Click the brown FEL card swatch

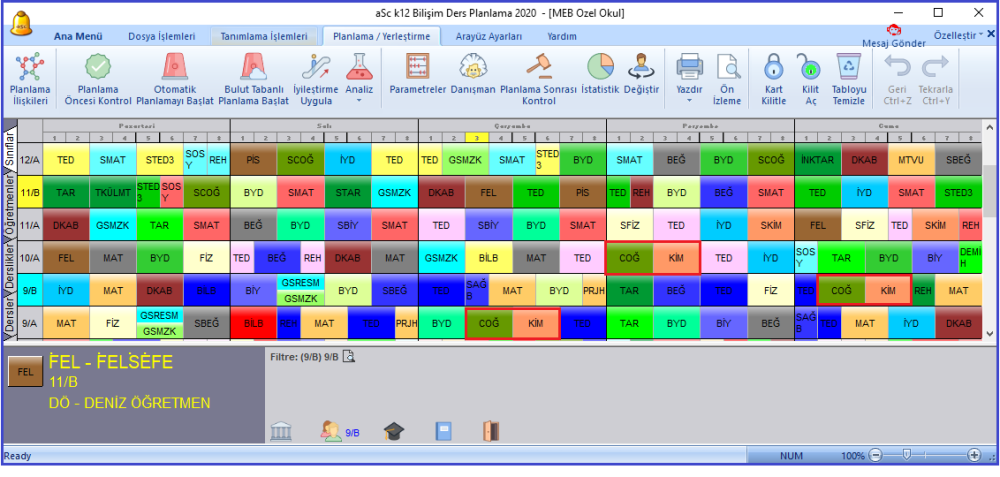click(26, 372)
